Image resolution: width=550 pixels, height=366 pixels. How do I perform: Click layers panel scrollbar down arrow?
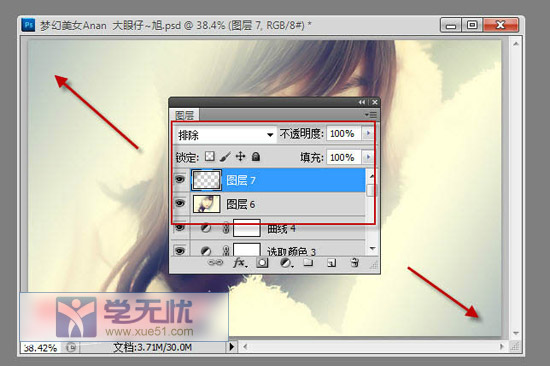(x=373, y=249)
